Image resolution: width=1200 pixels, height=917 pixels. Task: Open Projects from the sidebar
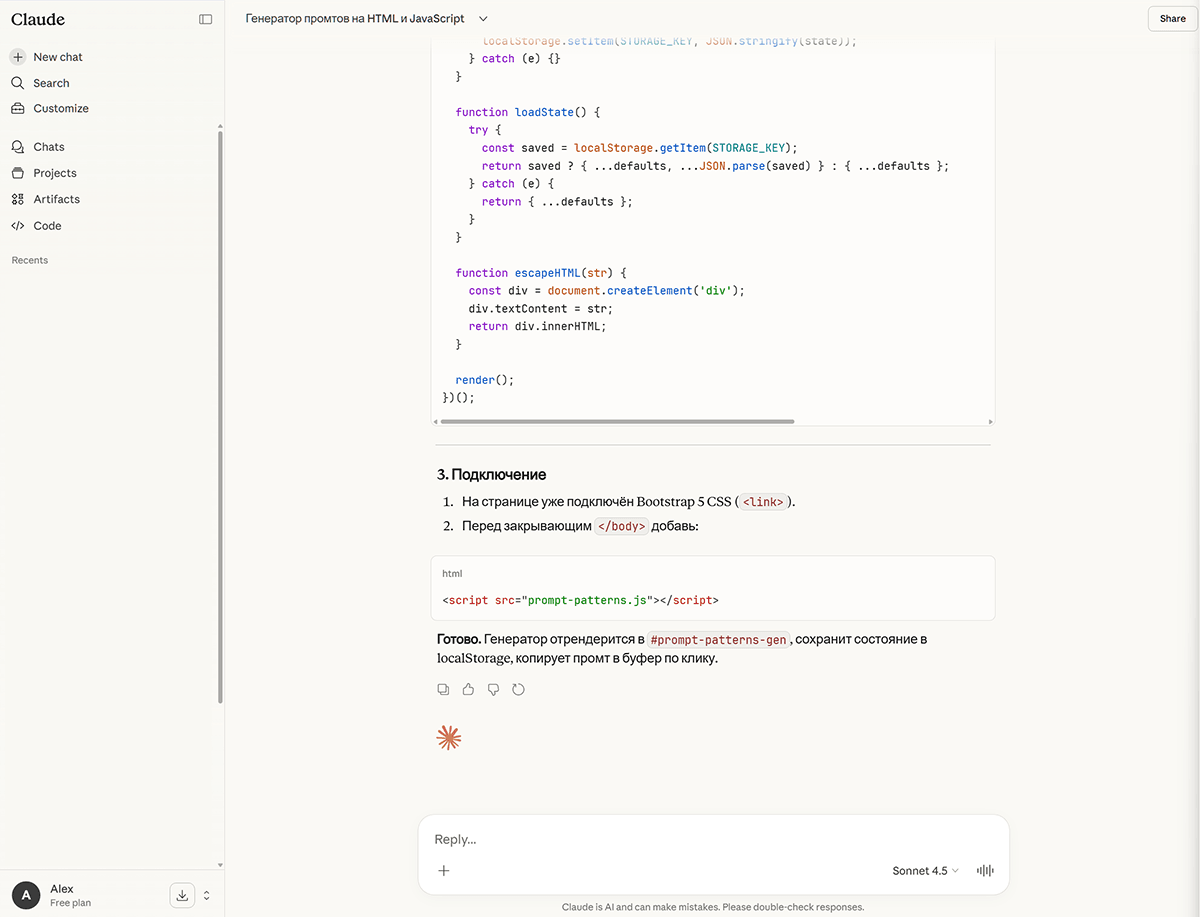[54, 173]
